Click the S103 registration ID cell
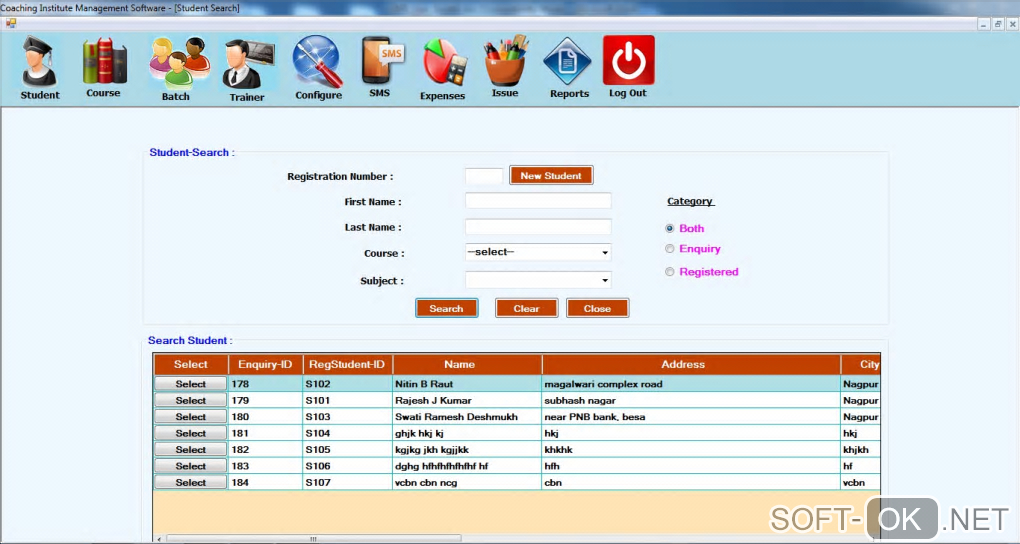The image size is (1020, 544). coord(347,416)
